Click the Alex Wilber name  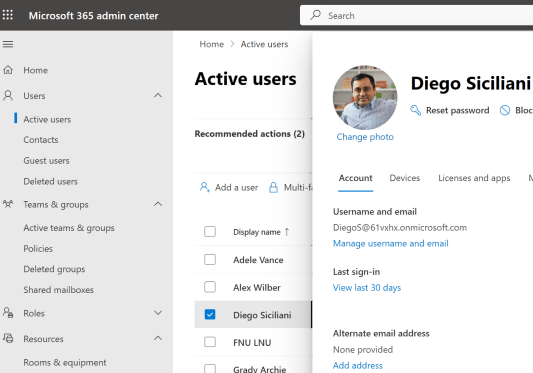(x=257, y=287)
